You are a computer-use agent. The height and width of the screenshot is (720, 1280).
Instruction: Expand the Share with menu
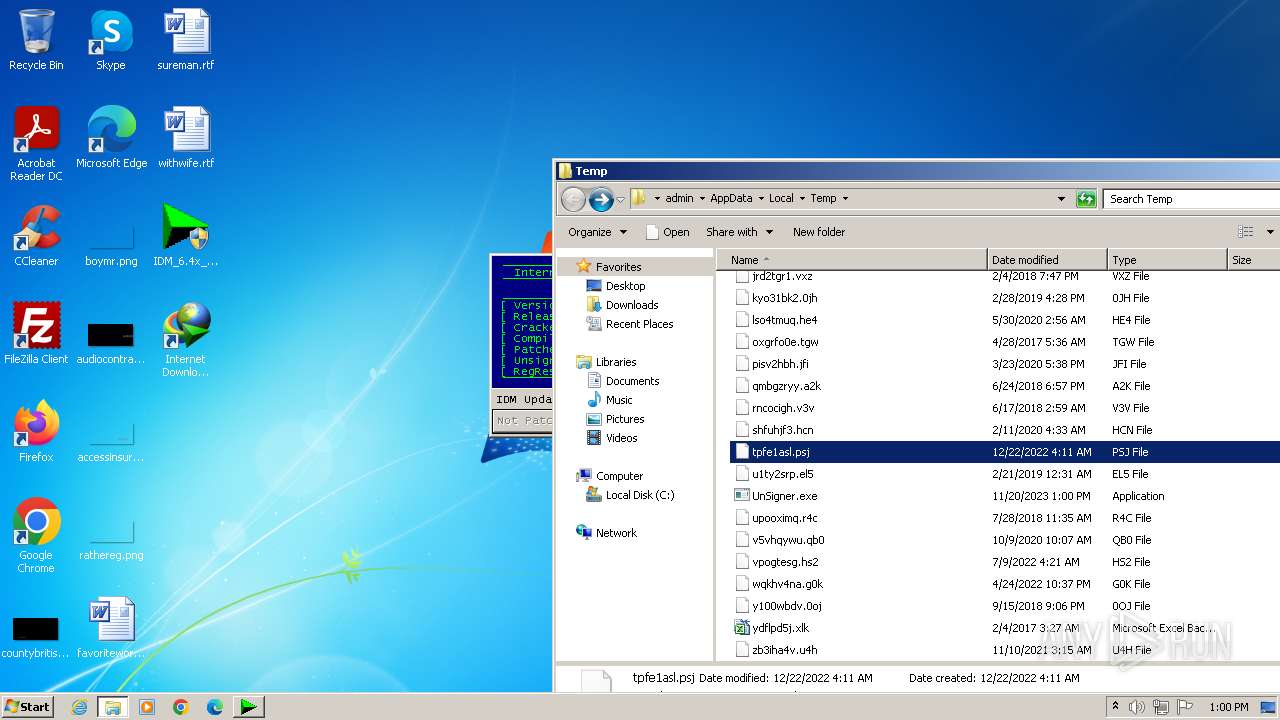pyautogui.click(x=740, y=232)
